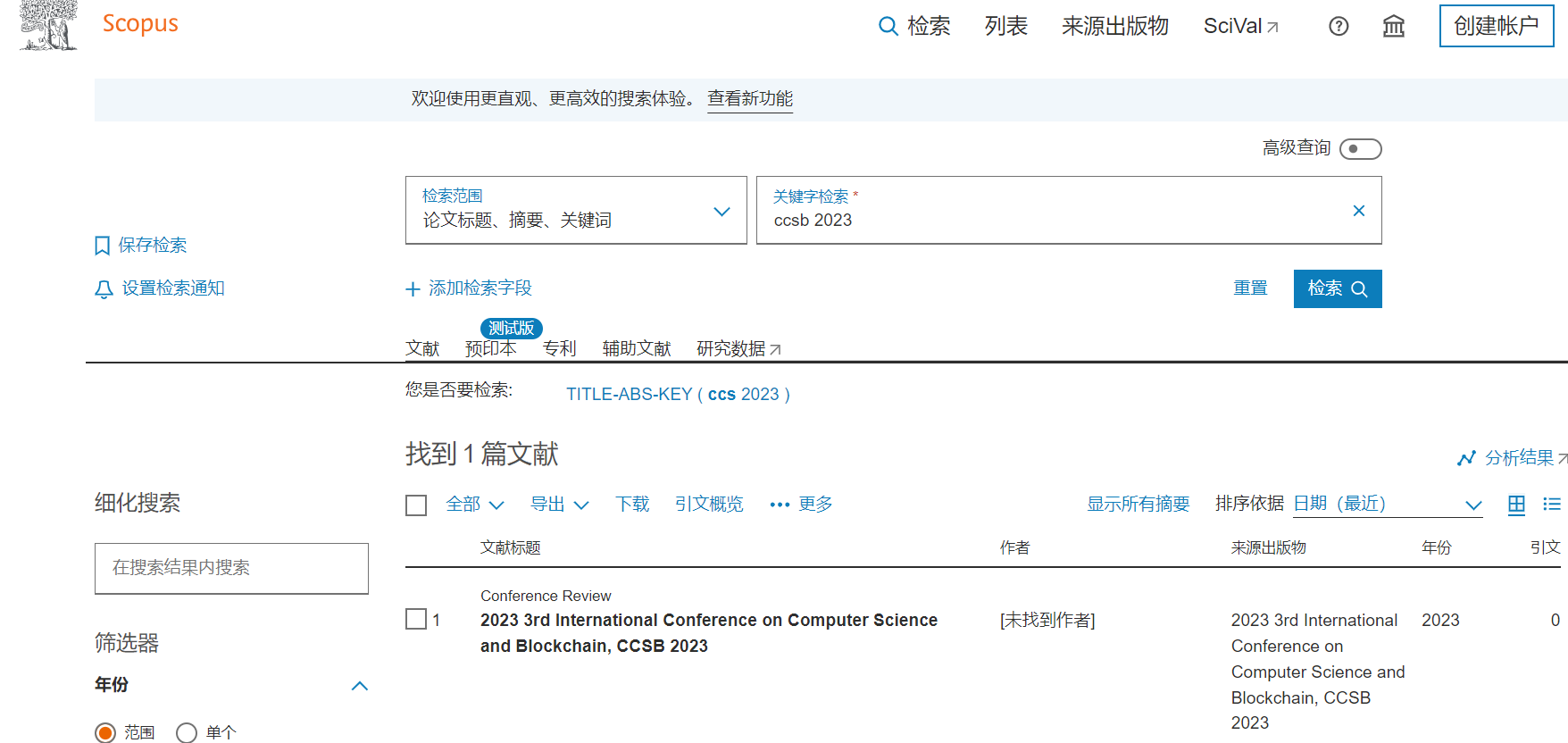Viewport: 1568px width, 743px height.
Task: Click the 来源出版物 column header
Action: coord(1269,547)
